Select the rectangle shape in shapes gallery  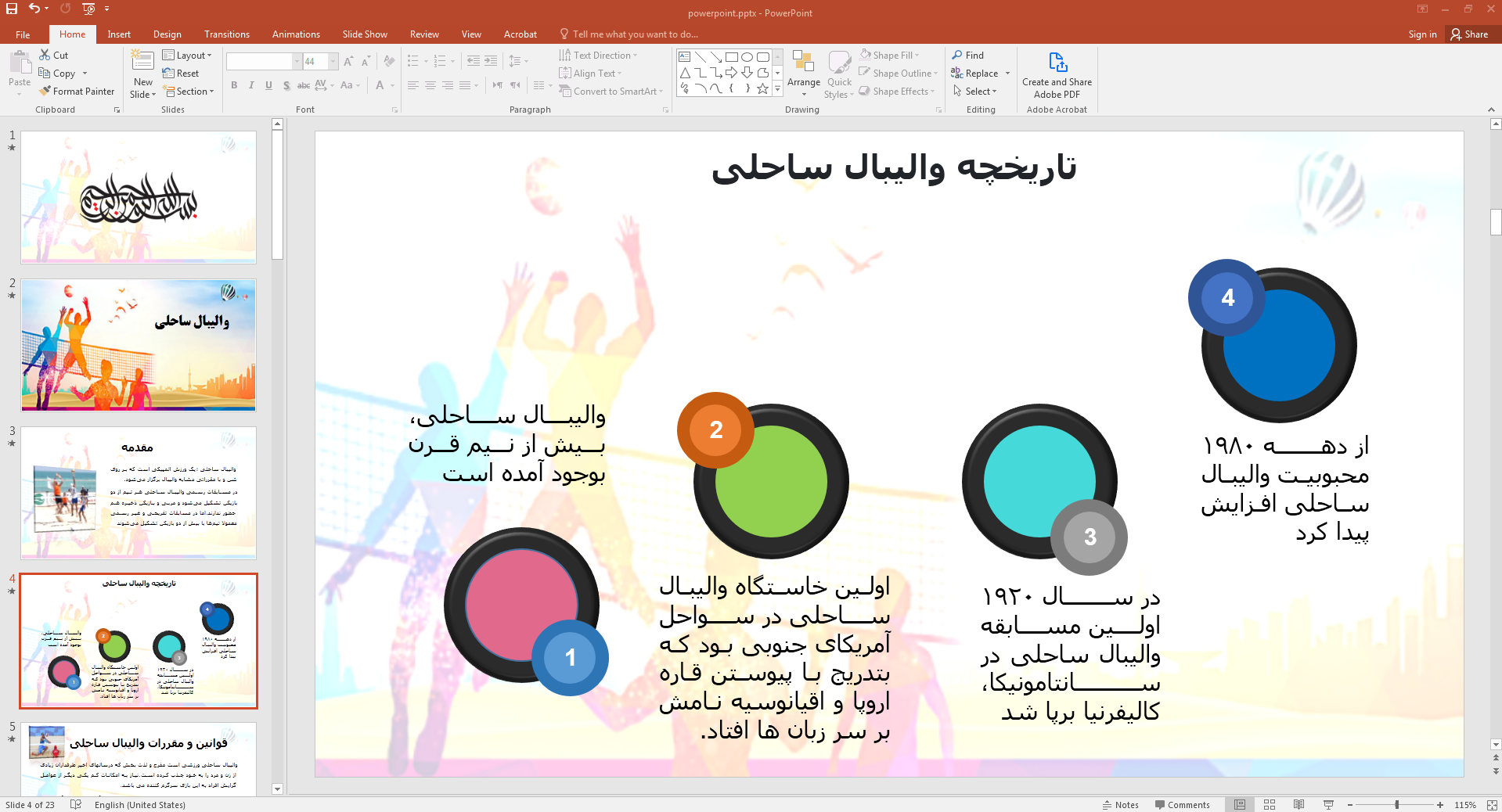pyautogui.click(x=731, y=57)
